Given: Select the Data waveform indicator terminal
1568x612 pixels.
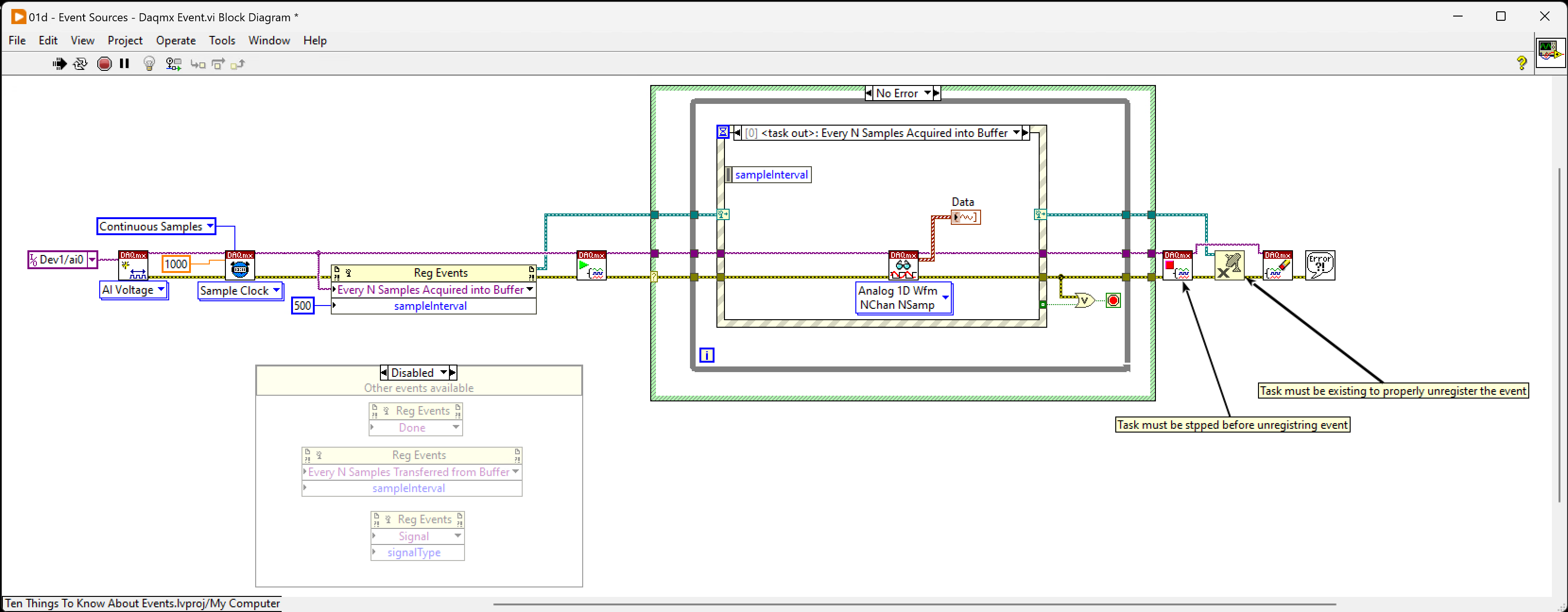Looking at the screenshot, I should pyautogui.click(x=966, y=217).
